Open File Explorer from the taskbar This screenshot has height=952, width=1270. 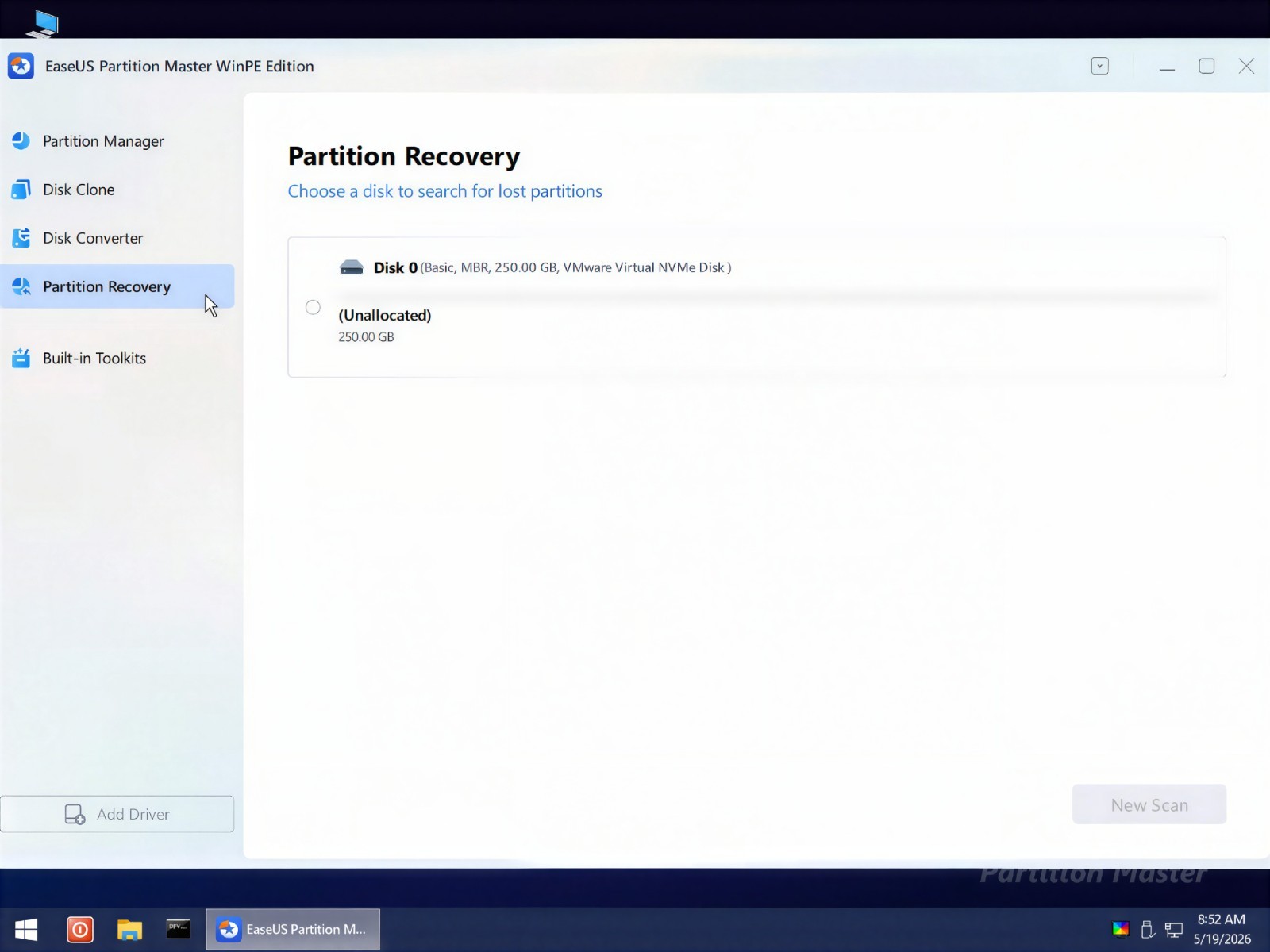[129, 929]
